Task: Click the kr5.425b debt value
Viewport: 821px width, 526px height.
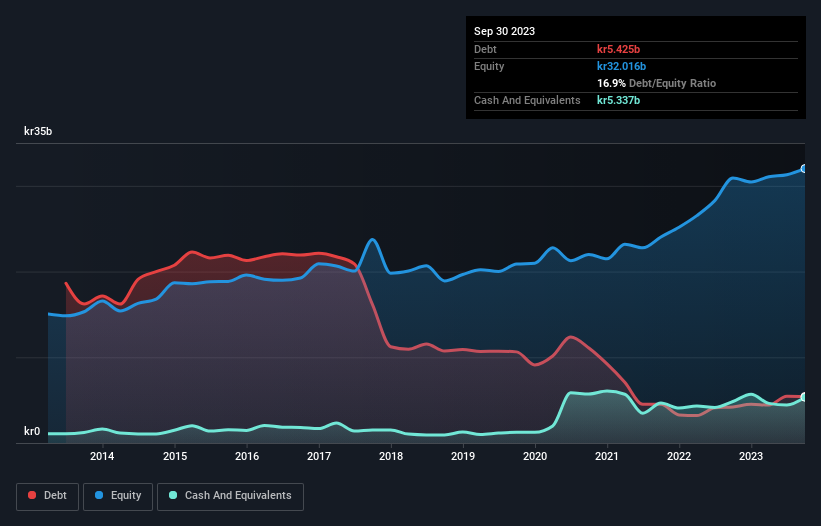Action: [x=618, y=49]
